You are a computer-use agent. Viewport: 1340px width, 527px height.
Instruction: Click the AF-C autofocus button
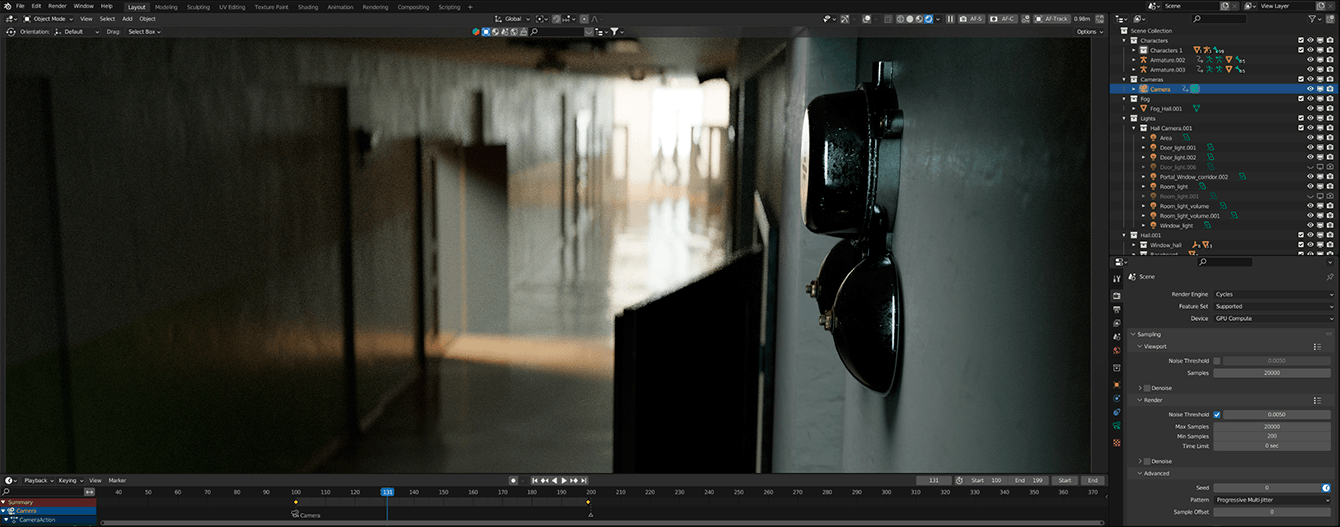1005,19
